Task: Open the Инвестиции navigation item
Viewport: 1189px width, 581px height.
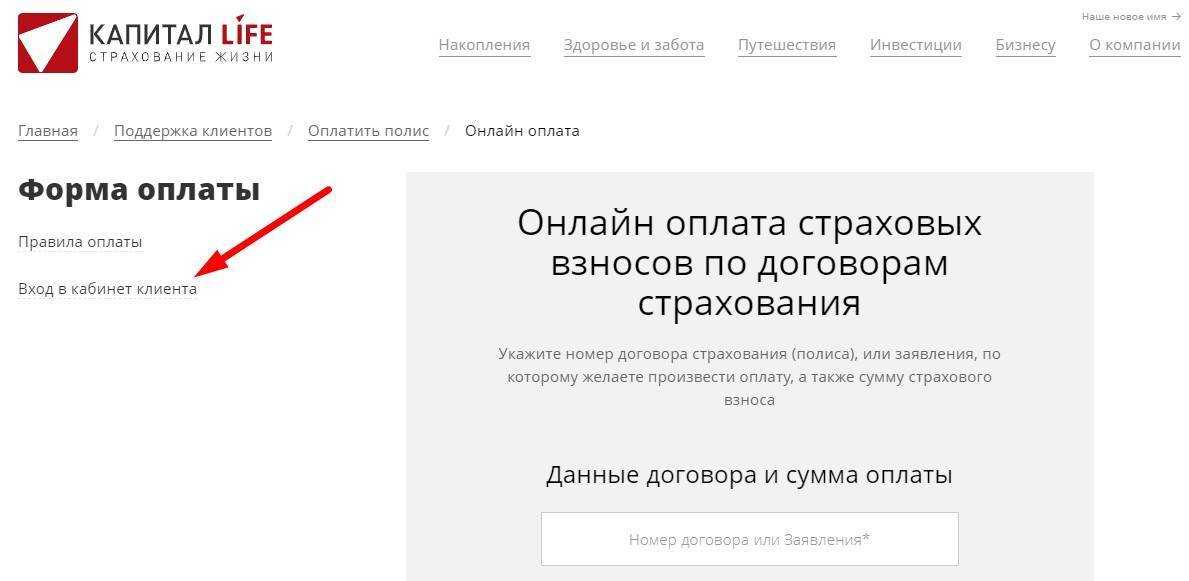Action: (x=915, y=45)
